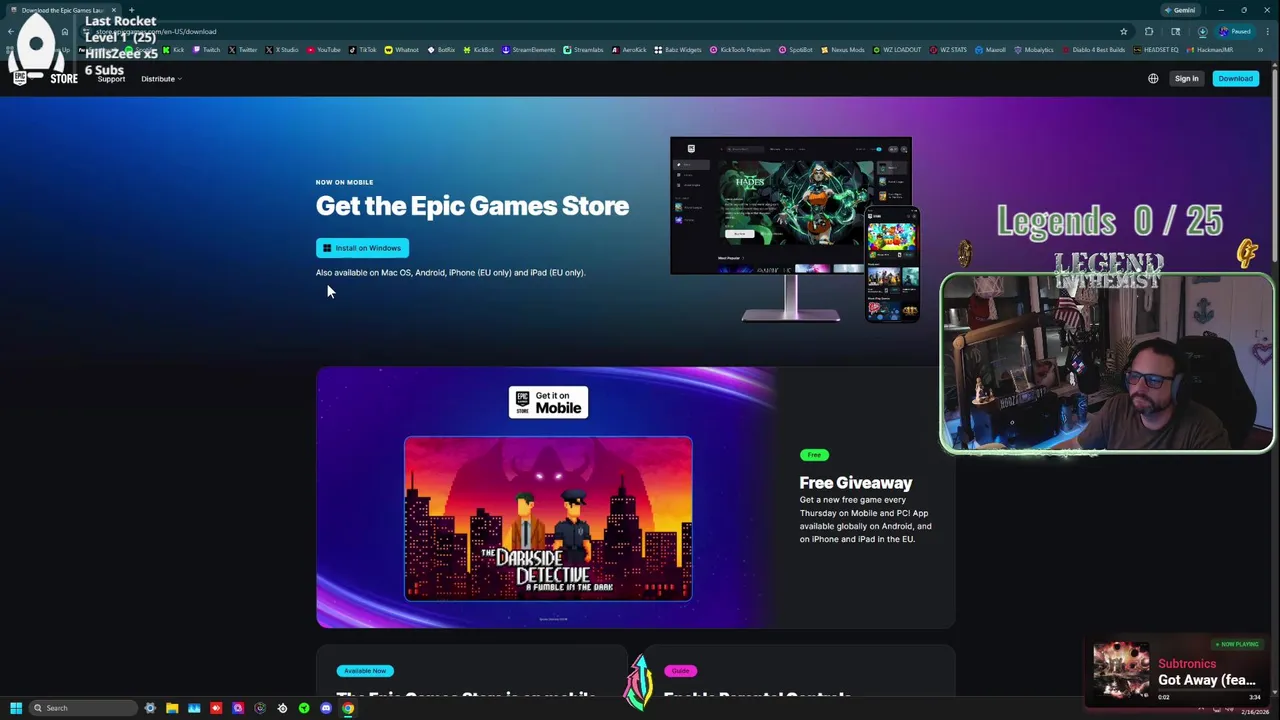Bookmark this page with the star icon
Screen dimensions: 1280x720
click(x=1124, y=31)
